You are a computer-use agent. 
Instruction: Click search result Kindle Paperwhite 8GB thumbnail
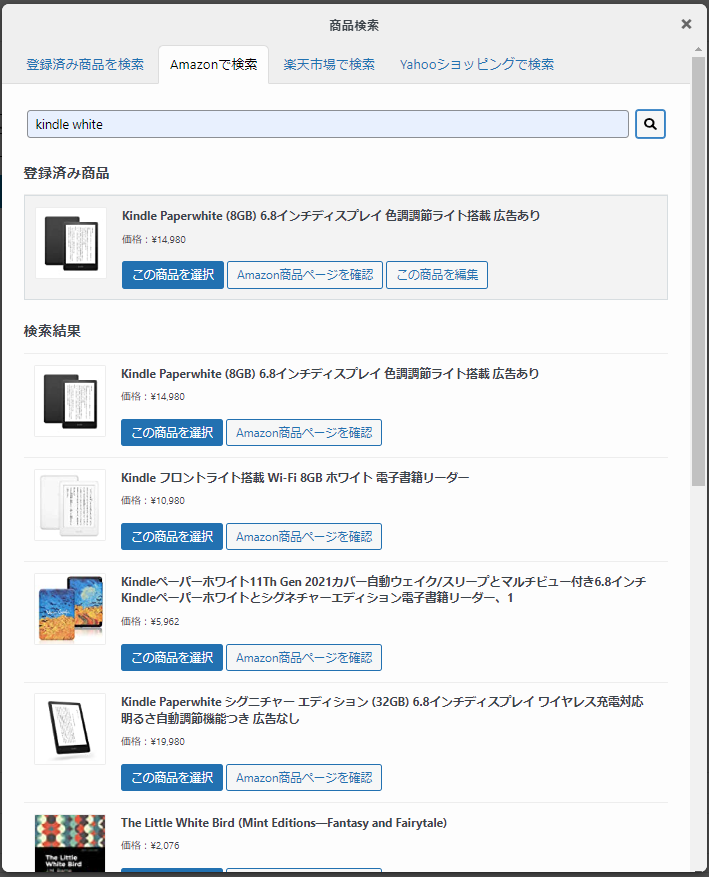pyautogui.click(x=70, y=401)
